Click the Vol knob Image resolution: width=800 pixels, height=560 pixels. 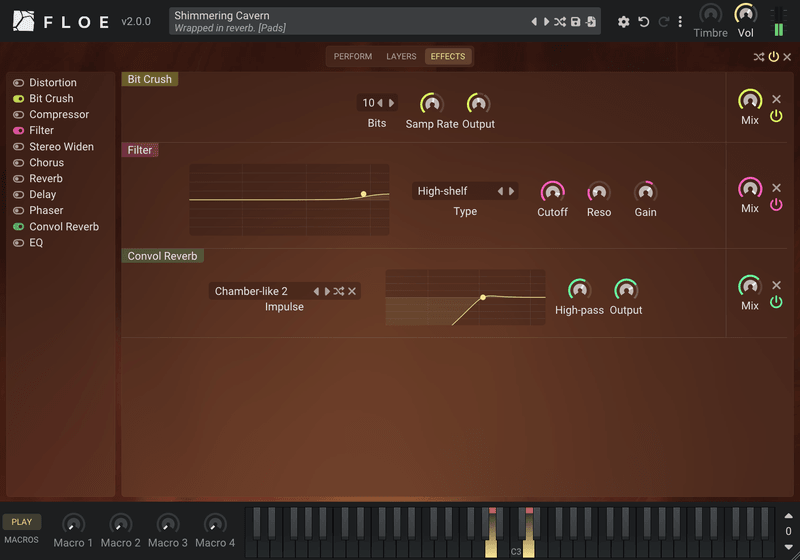(x=745, y=14)
